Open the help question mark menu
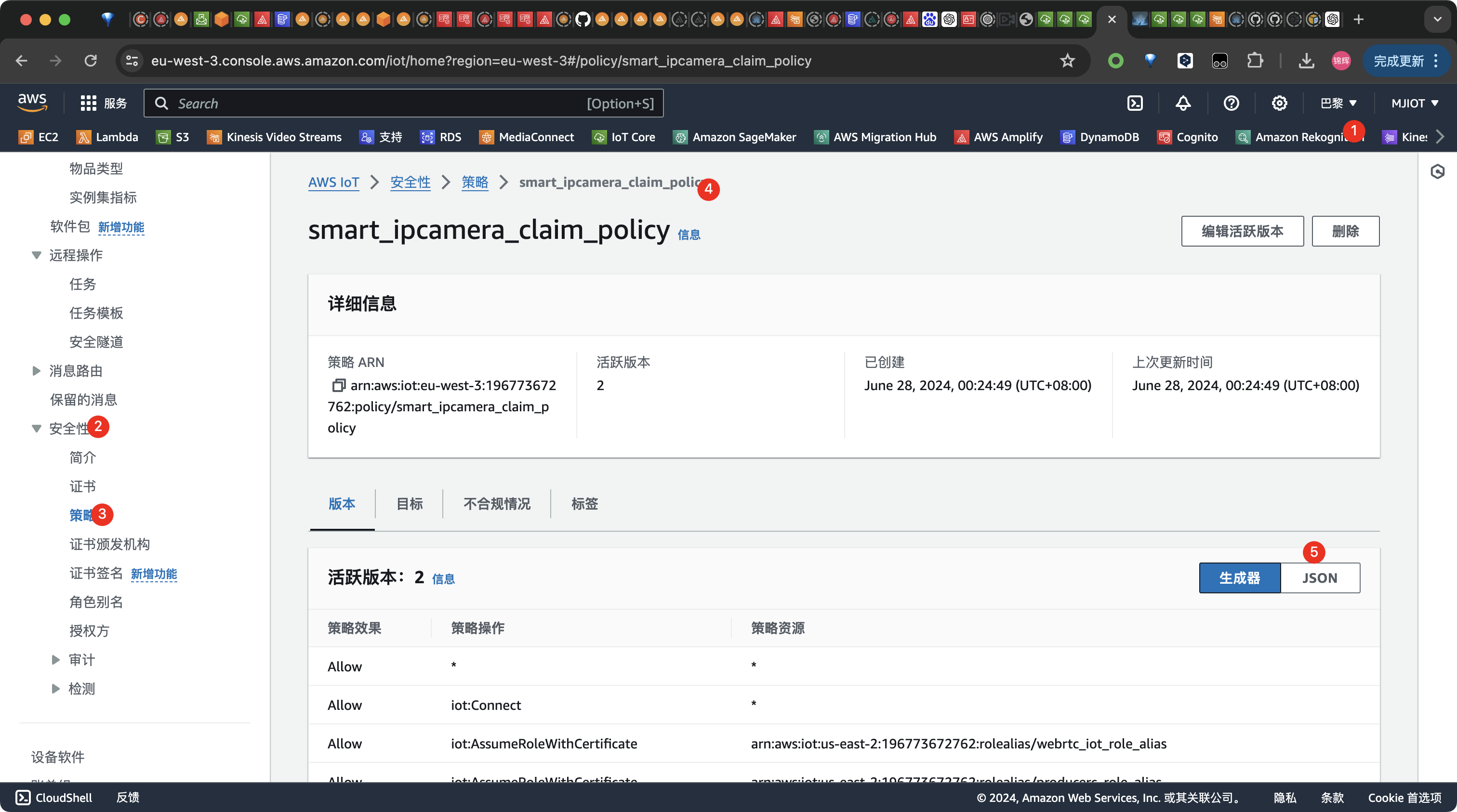The height and width of the screenshot is (812, 1457). (1231, 104)
